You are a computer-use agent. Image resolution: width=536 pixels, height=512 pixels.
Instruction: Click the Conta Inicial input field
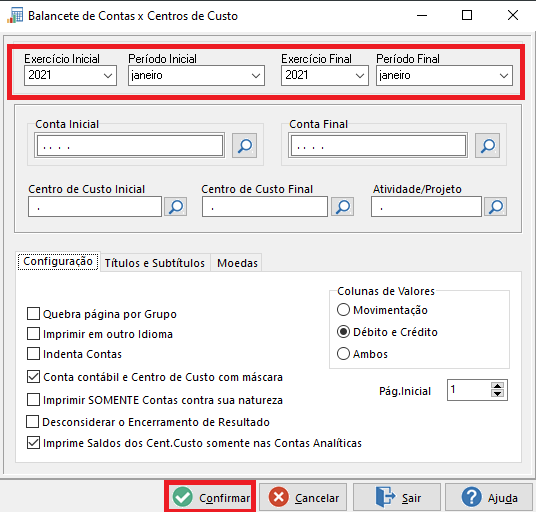(x=130, y=146)
